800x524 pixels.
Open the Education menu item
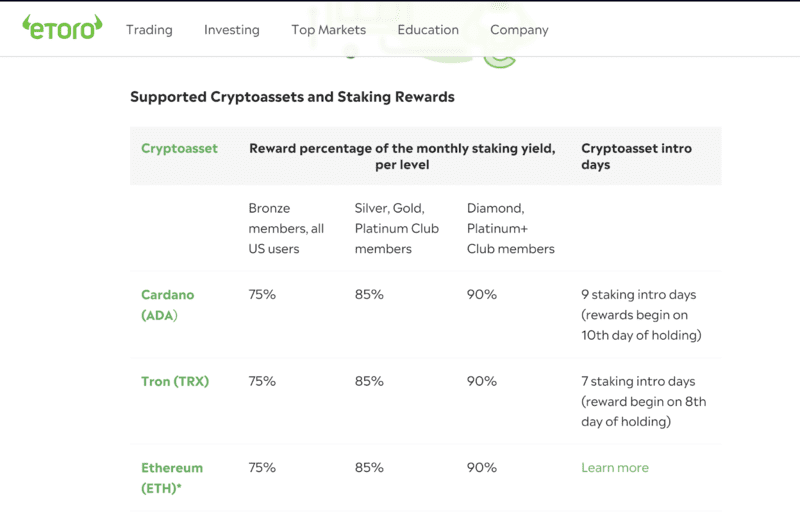click(x=427, y=30)
